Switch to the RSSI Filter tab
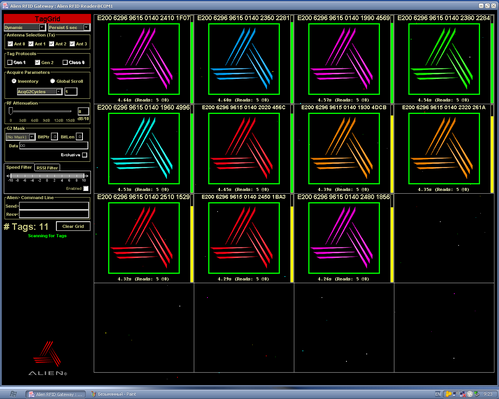 tap(47, 168)
